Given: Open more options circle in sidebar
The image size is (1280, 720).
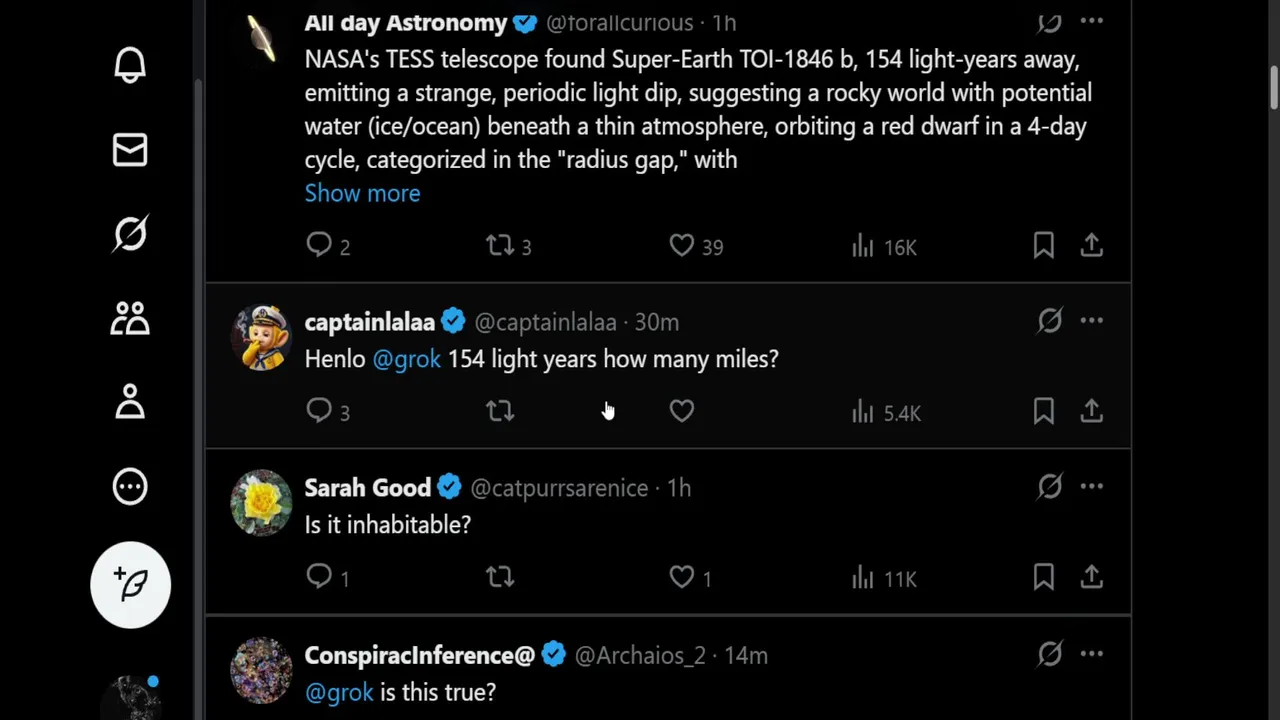Looking at the screenshot, I should [130, 487].
